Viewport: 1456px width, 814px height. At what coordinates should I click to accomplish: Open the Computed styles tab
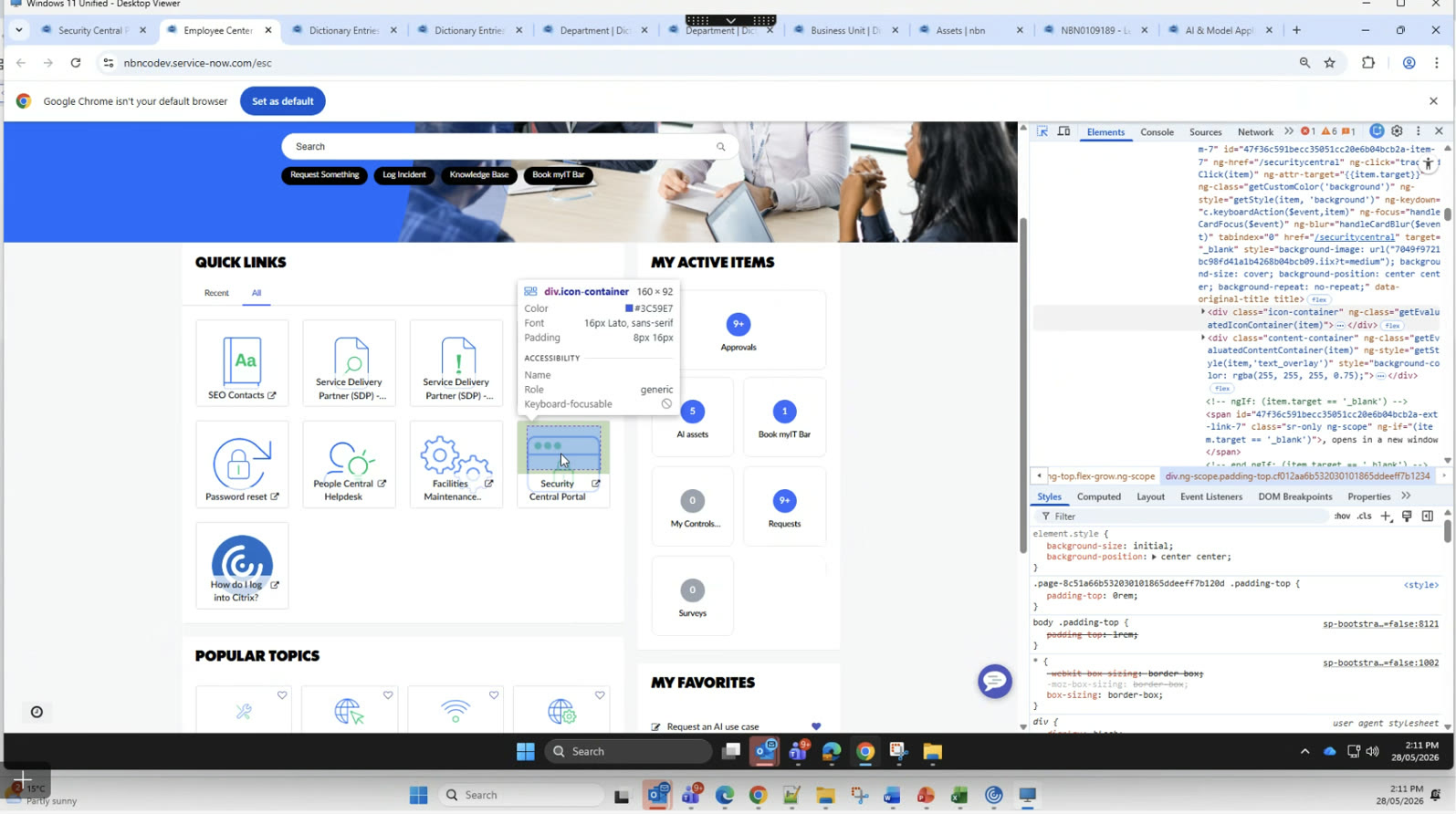click(x=1098, y=496)
